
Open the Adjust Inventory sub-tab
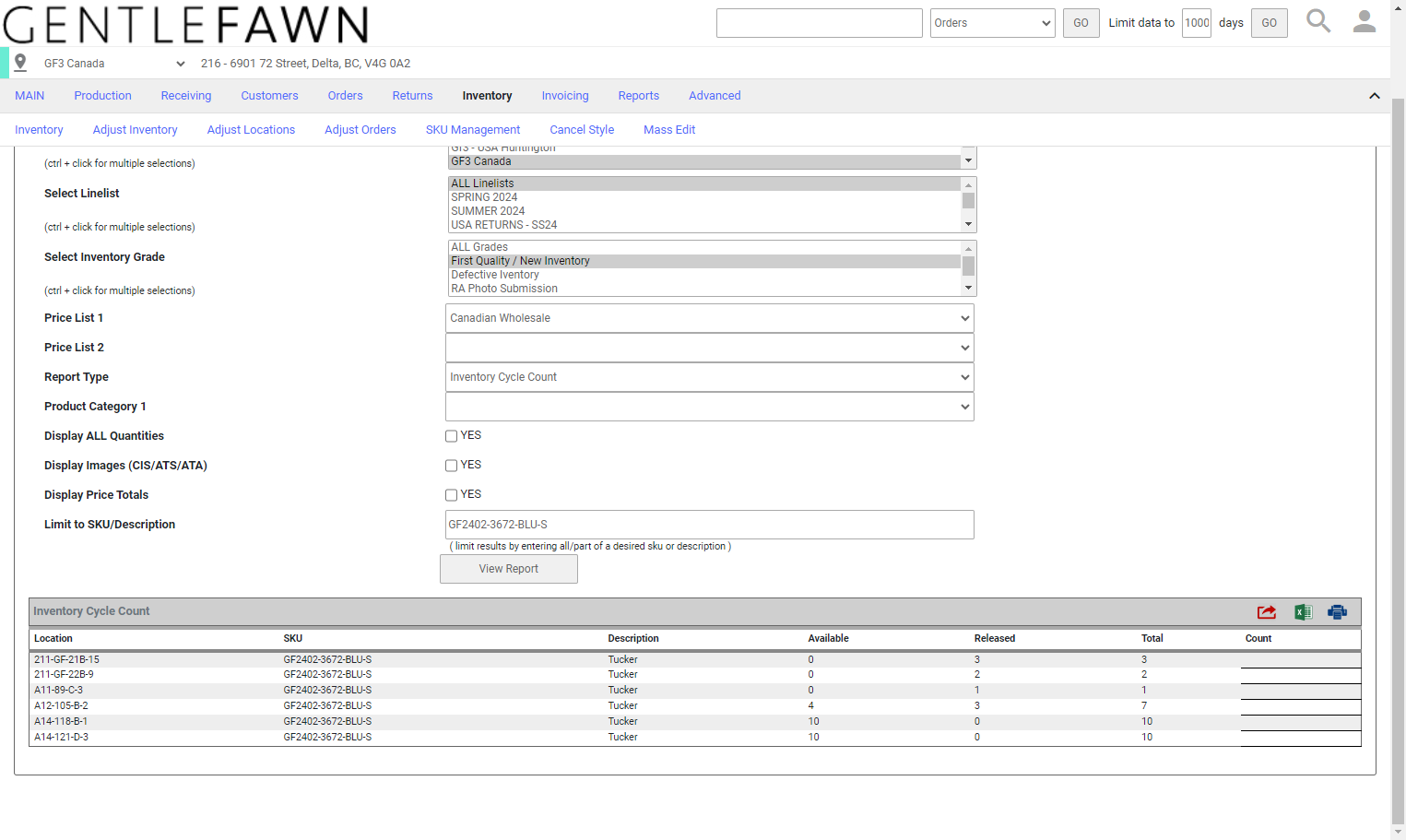136,130
